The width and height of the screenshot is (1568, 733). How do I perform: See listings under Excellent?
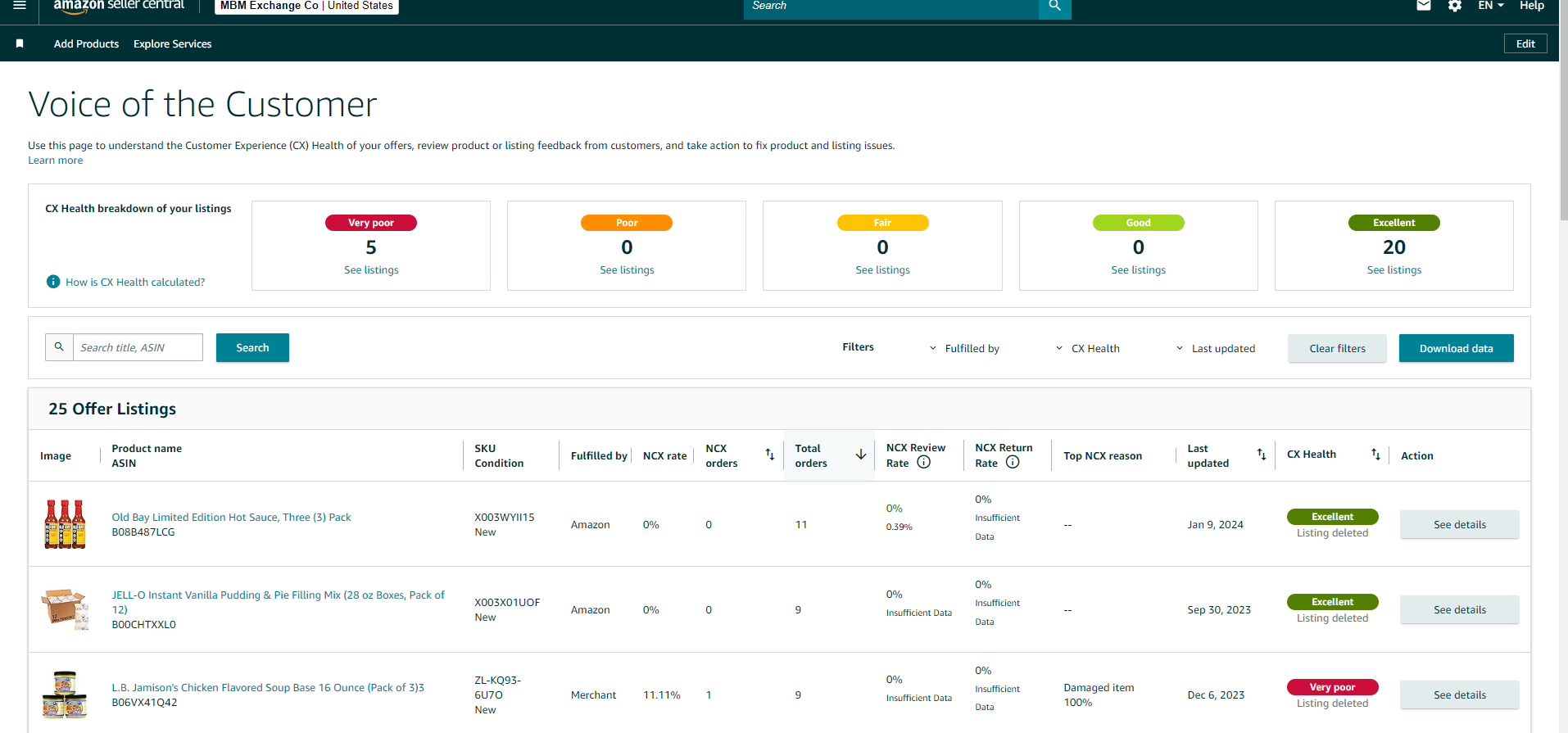[1394, 269]
